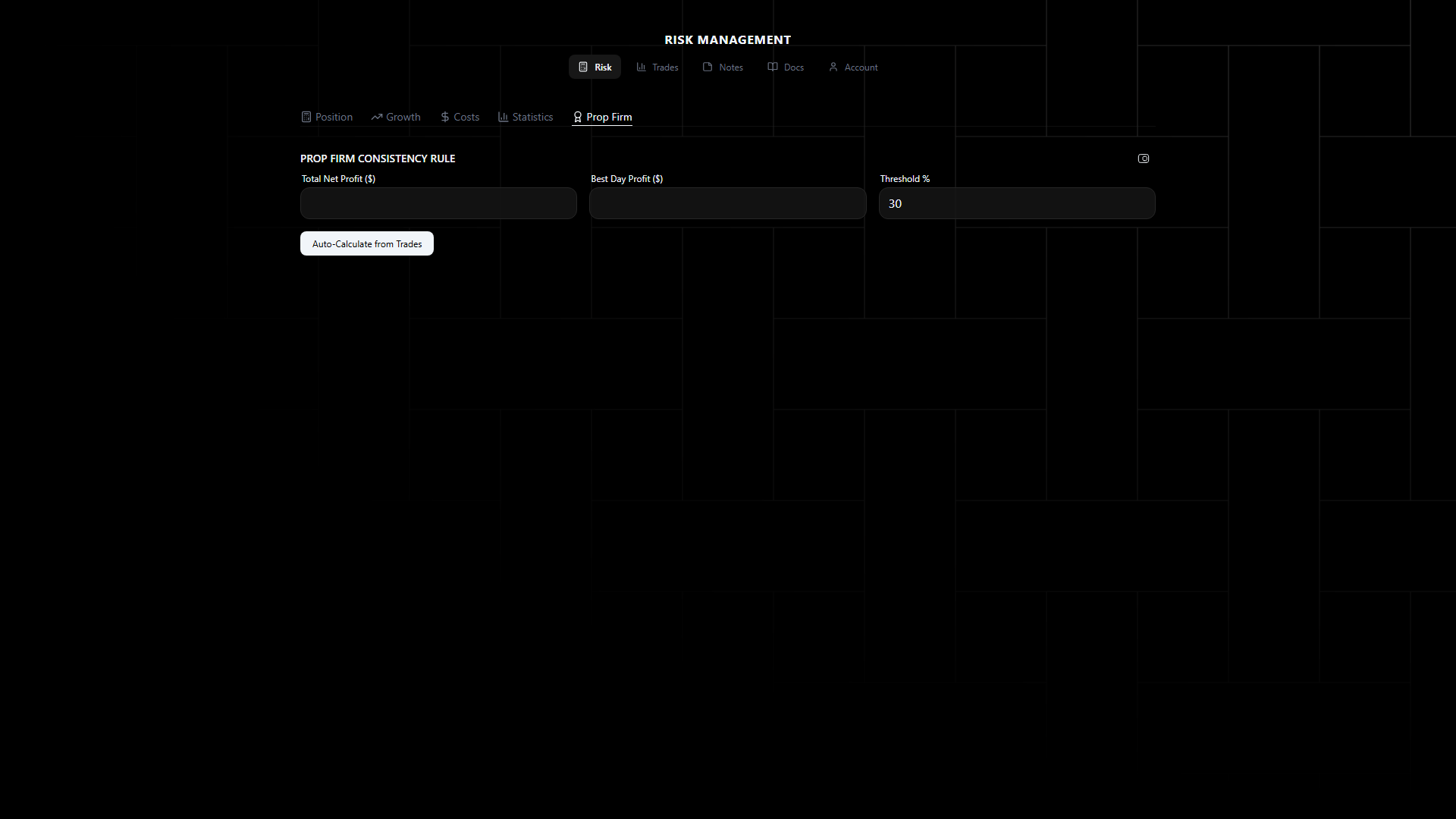Click the bar chart icon next to Trades
This screenshot has height=819, width=1456.
point(642,67)
